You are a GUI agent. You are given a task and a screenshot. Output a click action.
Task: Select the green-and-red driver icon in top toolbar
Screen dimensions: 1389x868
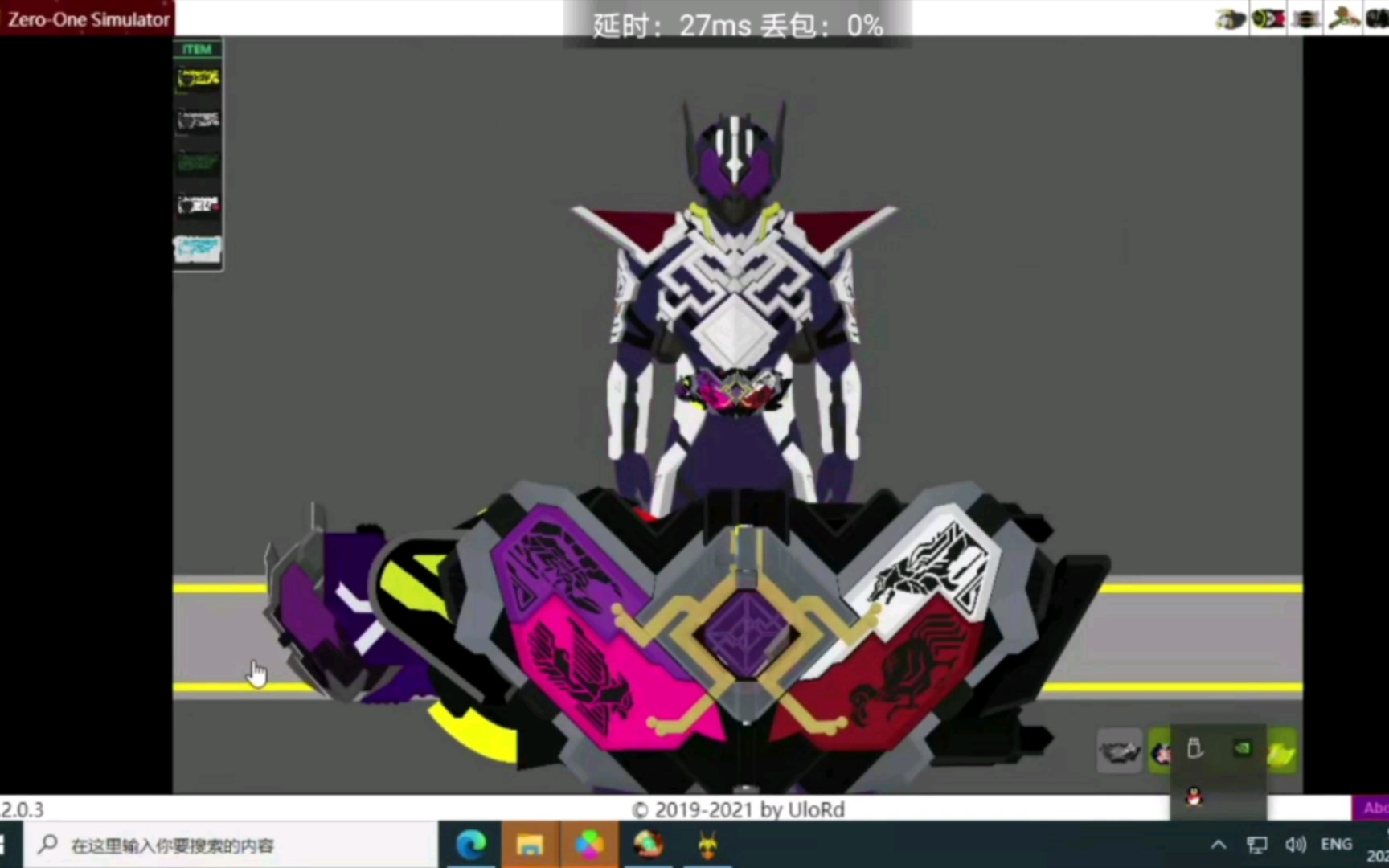point(1268,18)
